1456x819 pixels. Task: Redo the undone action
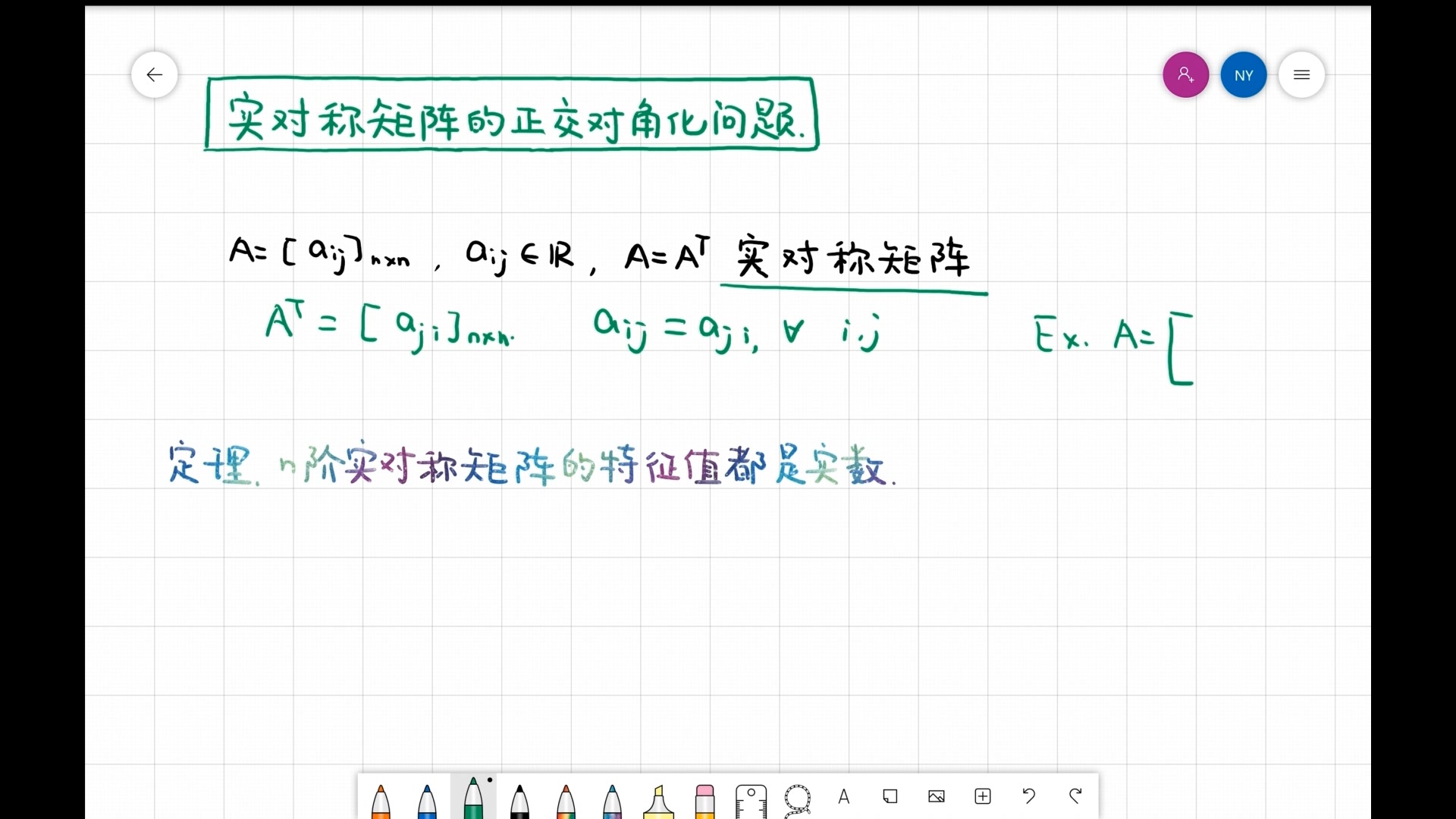click(1075, 797)
